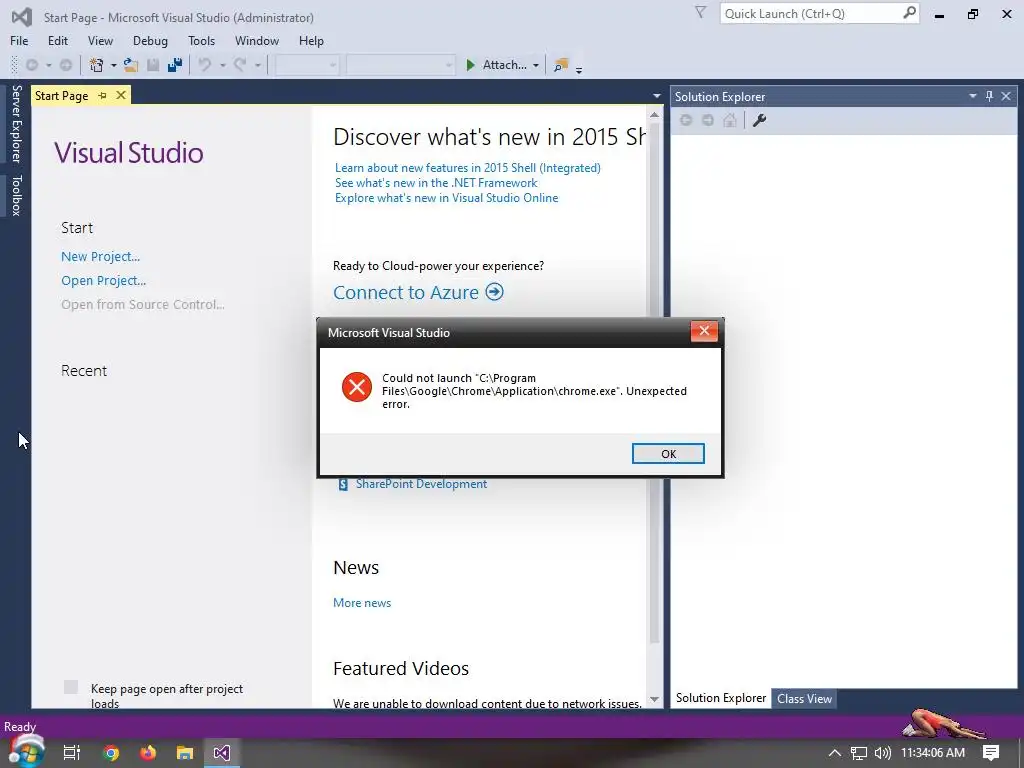This screenshot has width=1024, height=768.
Task: Open the toolbar overflow options arrow
Action: click(x=579, y=68)
